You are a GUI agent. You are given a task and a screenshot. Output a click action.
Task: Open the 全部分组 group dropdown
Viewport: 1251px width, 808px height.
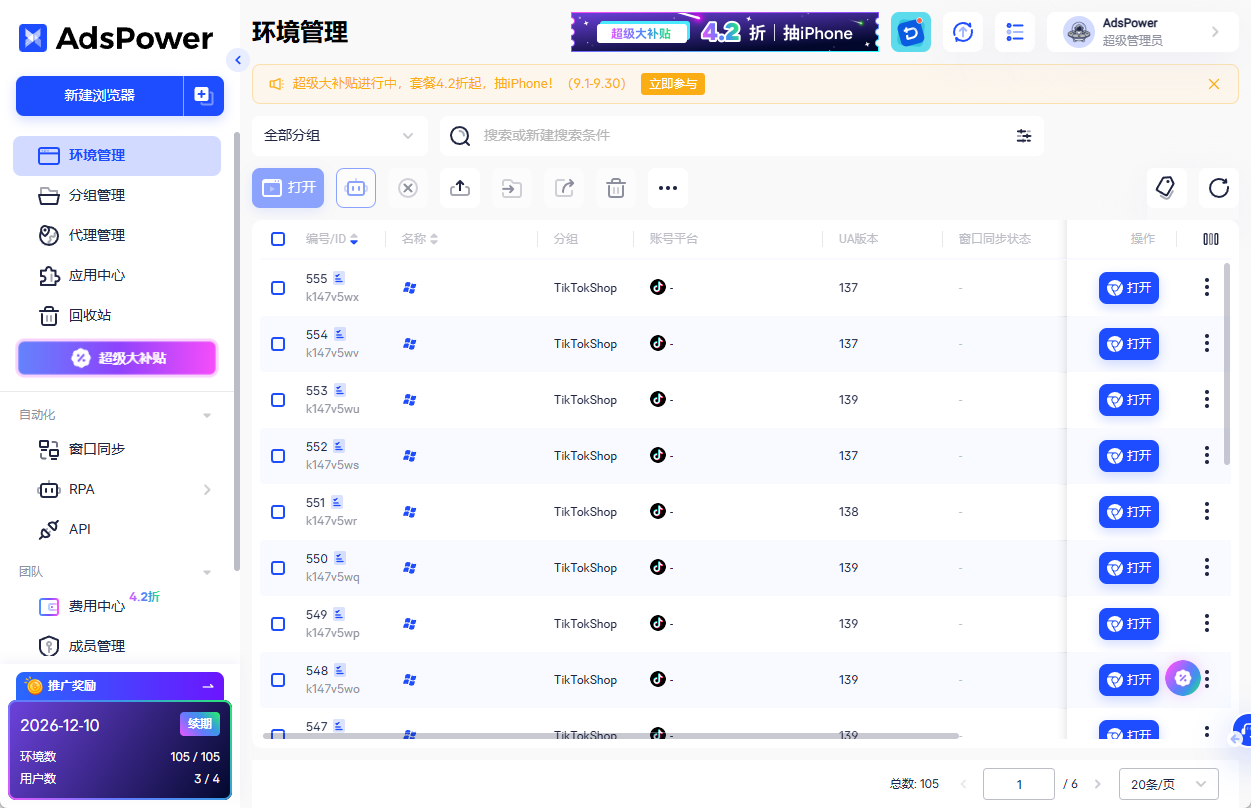340,136
